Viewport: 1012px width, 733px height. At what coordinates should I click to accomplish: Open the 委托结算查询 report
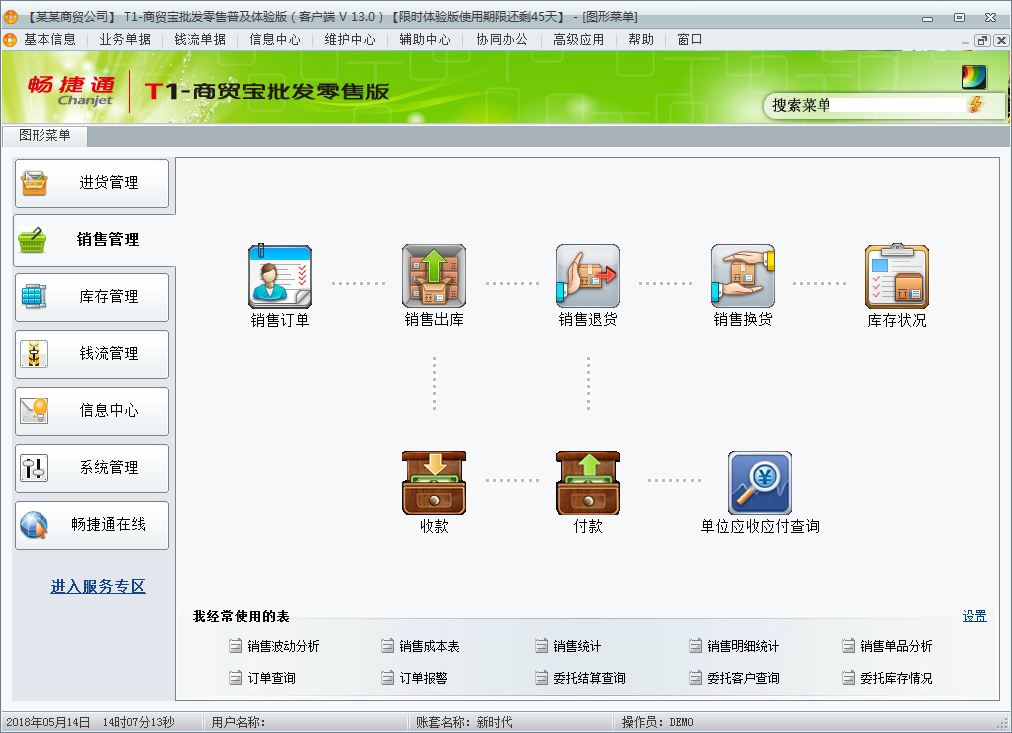pos(589,678)
